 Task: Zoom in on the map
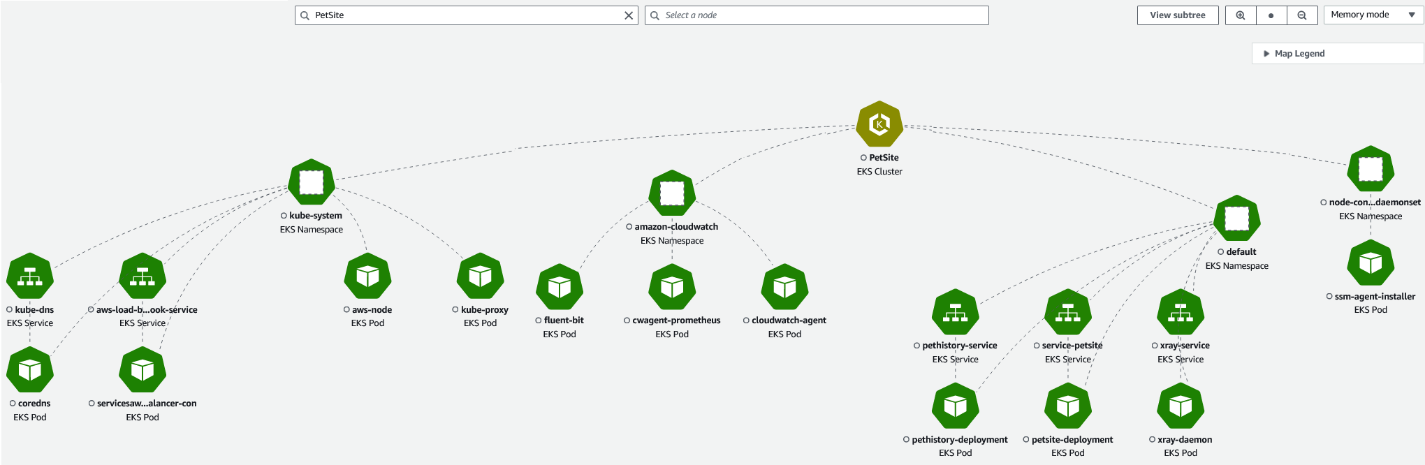pos(1240,15)
